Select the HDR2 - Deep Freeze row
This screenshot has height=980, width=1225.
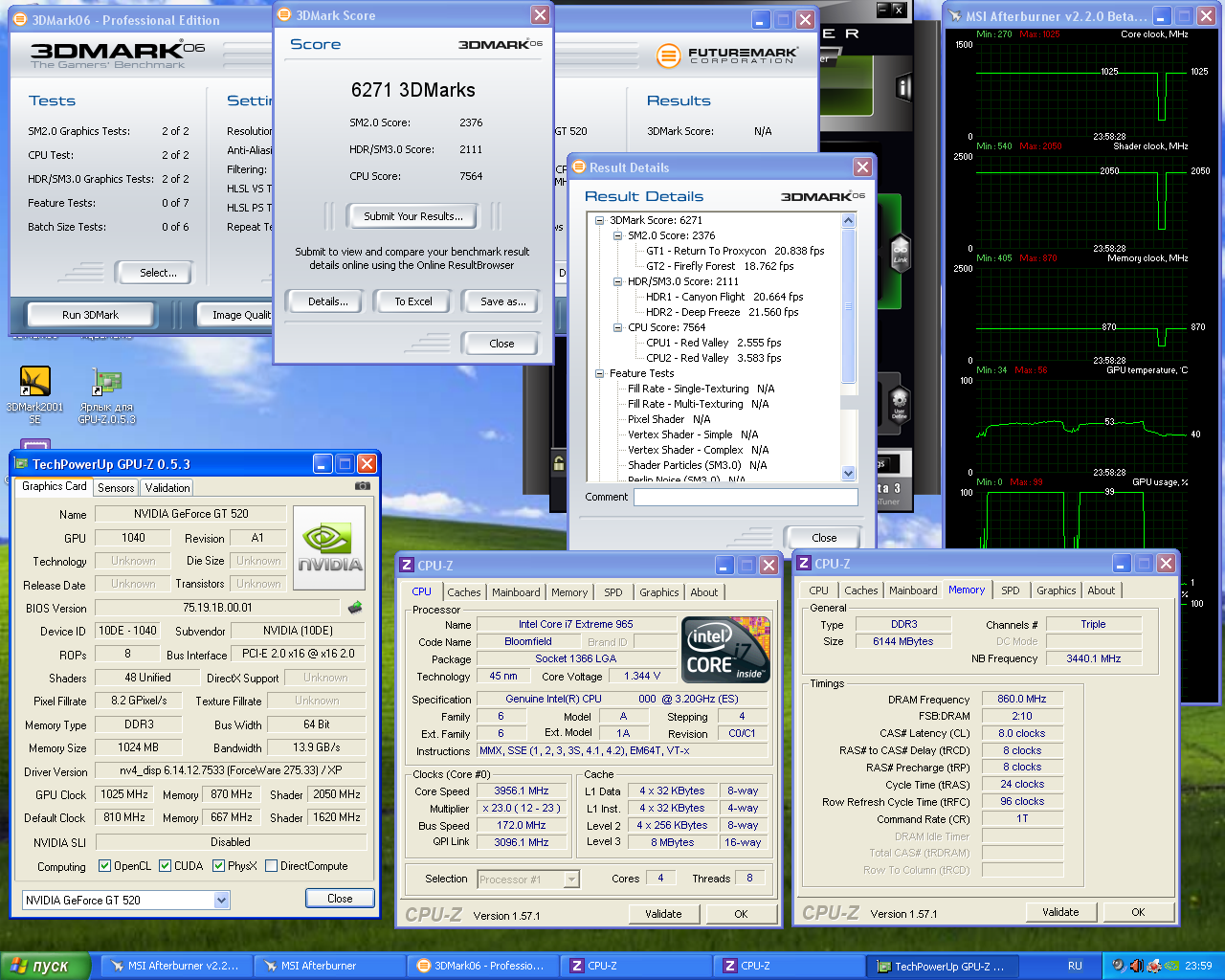click(x=722, y=312)
